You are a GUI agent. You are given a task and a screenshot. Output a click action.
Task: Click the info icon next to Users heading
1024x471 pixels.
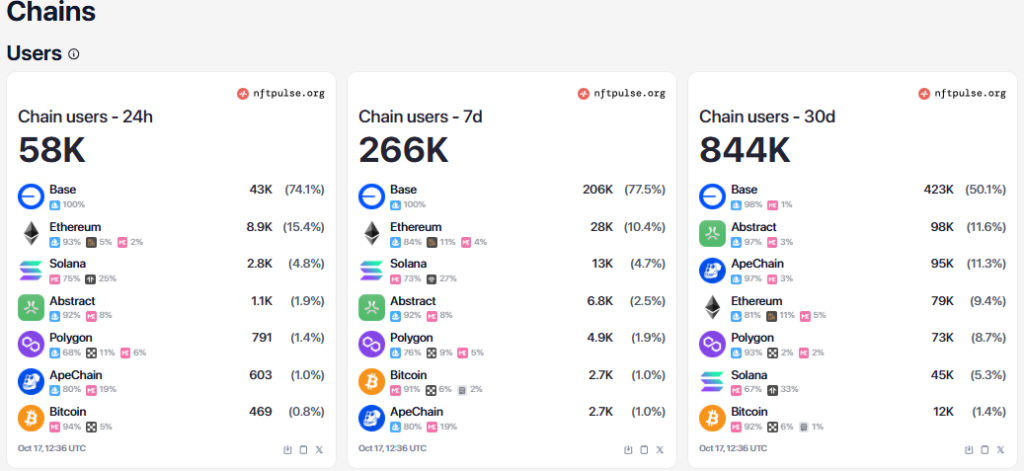tap(74, 54)
